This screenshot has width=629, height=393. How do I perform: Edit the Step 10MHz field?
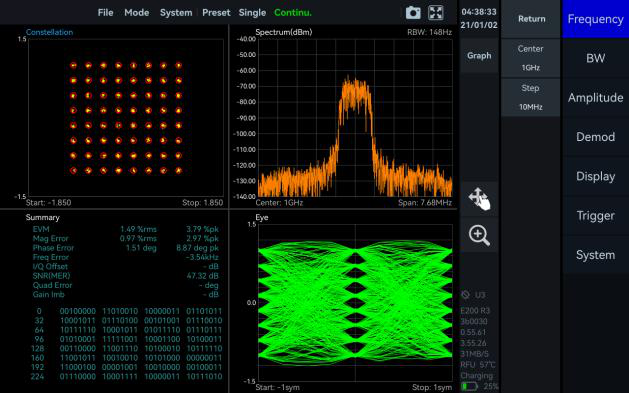pos(530,97)
